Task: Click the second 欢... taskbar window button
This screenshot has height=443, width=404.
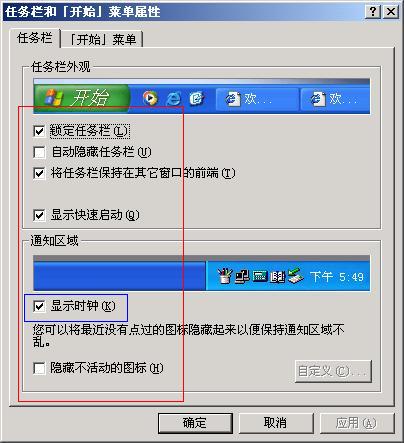Action: [x=335, y=99]
